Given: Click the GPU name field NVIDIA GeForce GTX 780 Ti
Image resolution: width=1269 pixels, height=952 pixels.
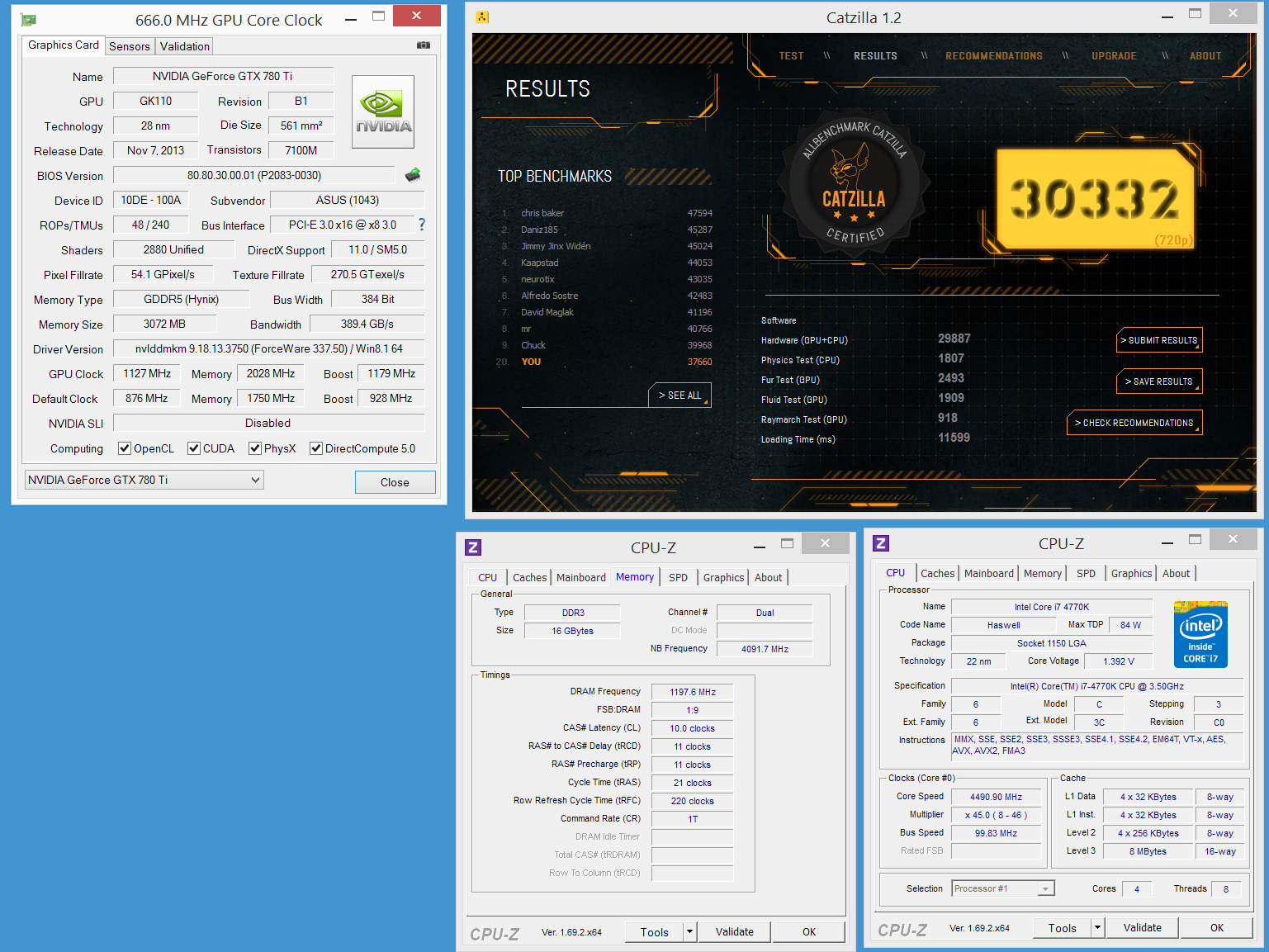Looking at the screenshot, I should point(223,76).
